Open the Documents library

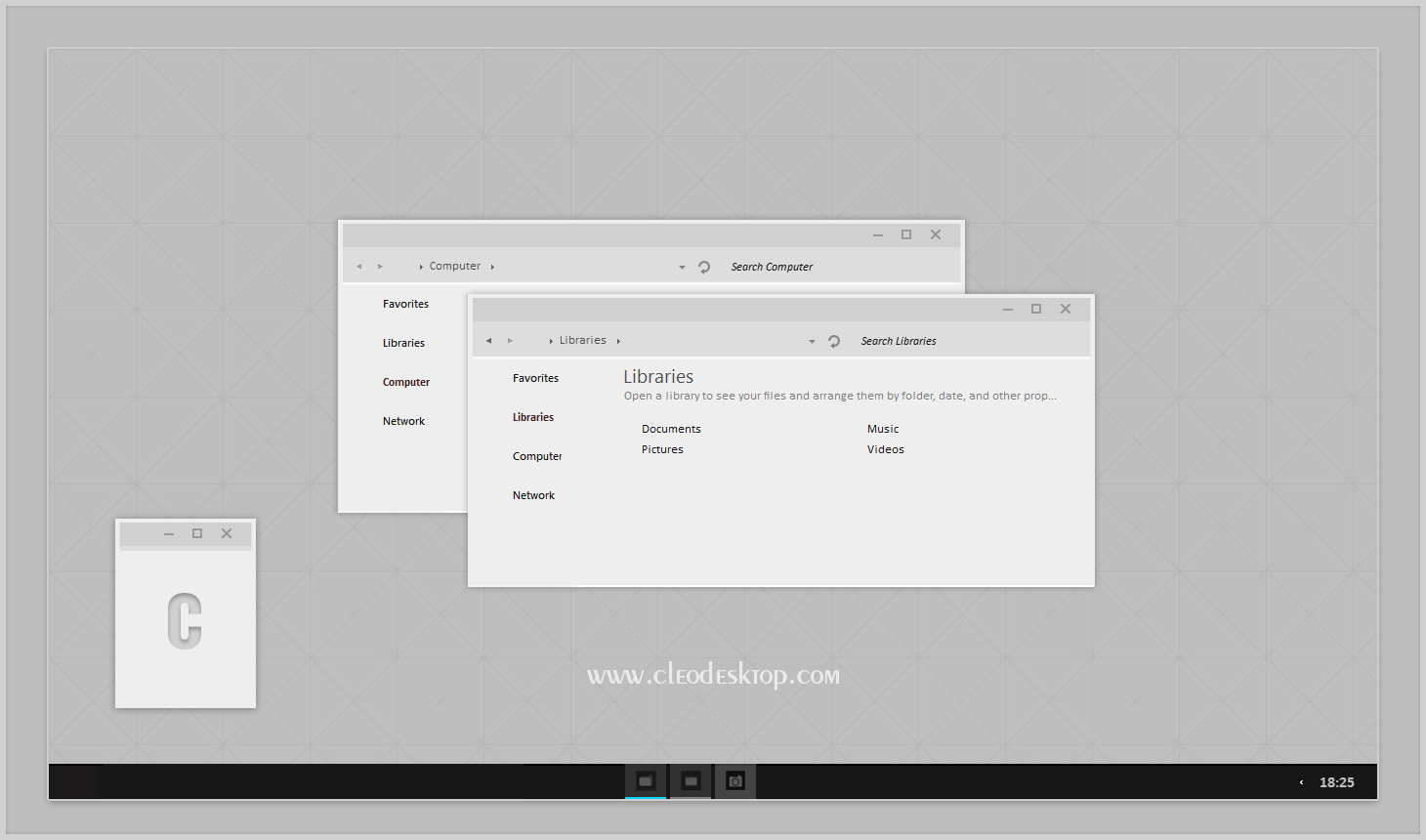point(671,429)
